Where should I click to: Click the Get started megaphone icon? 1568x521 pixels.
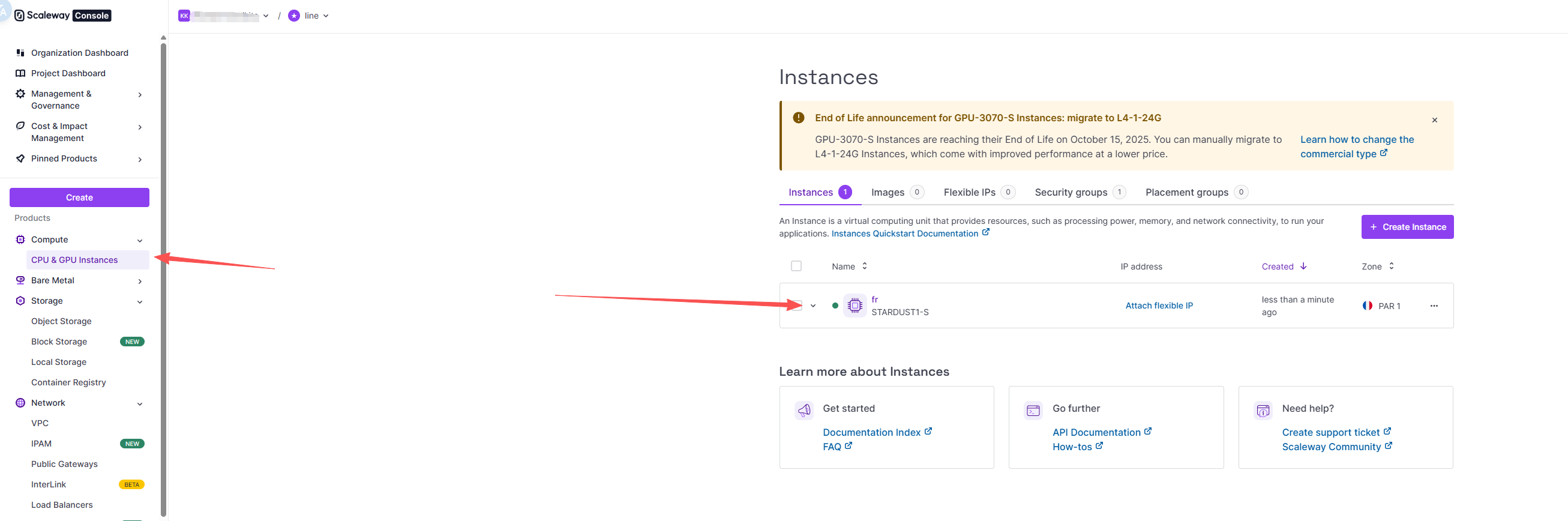click(x=804, y=410)
